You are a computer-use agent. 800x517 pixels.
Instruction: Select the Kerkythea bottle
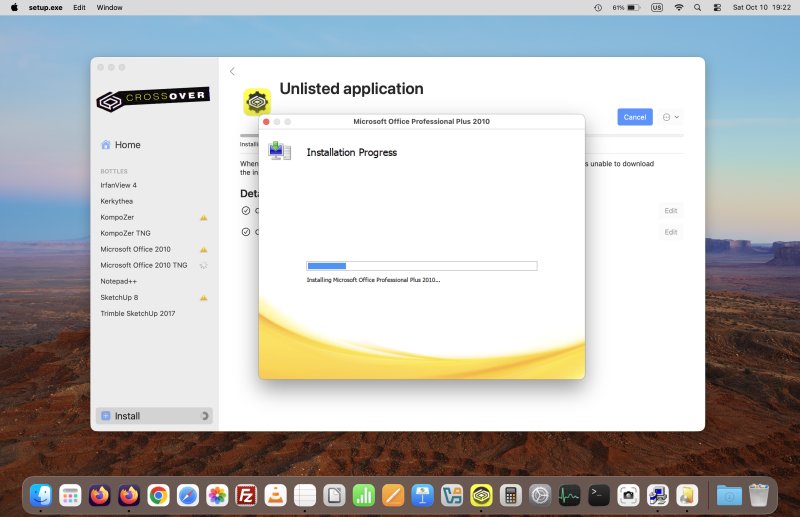coord(116,201)
